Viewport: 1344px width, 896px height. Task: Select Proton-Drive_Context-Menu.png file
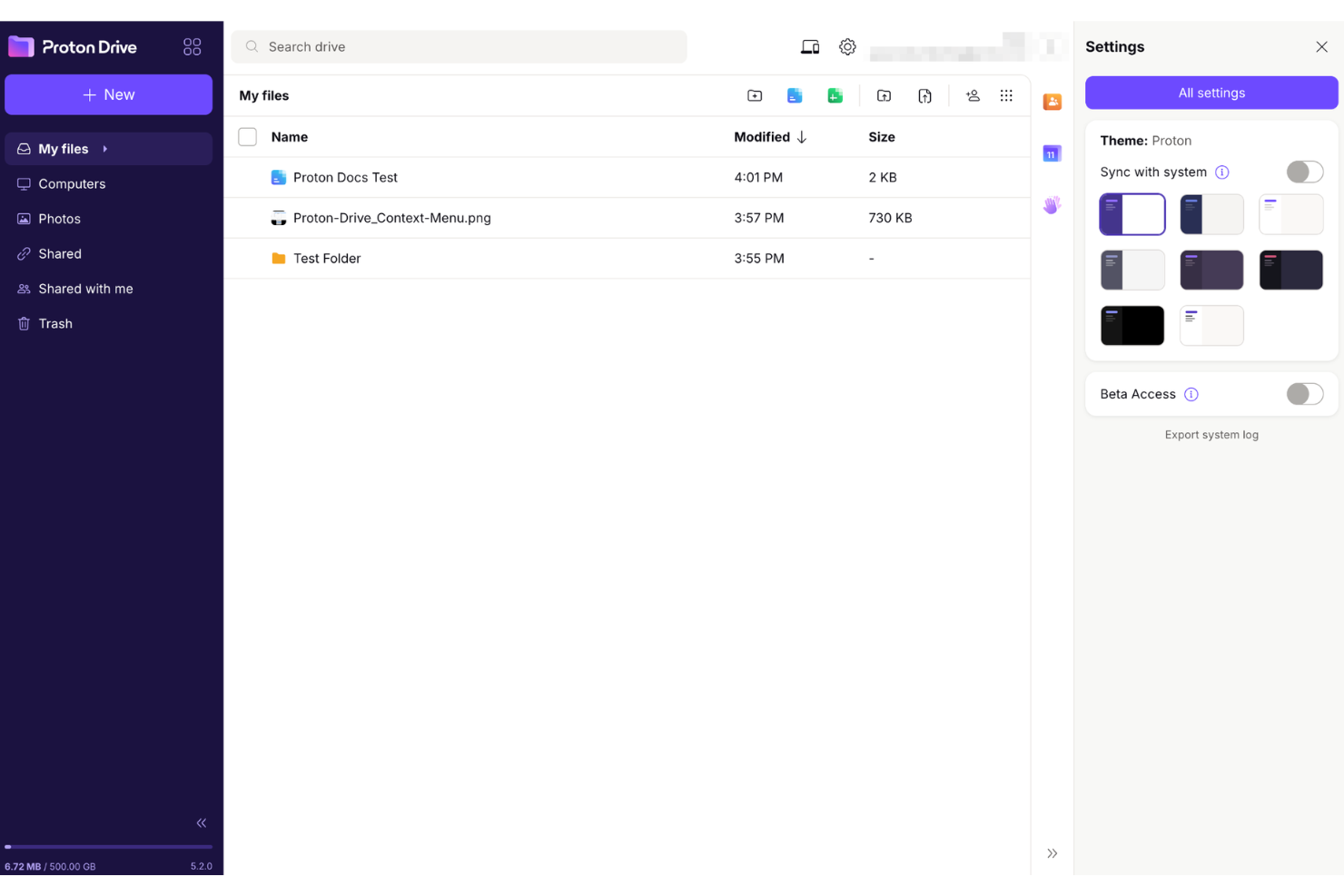coord(392,218)
